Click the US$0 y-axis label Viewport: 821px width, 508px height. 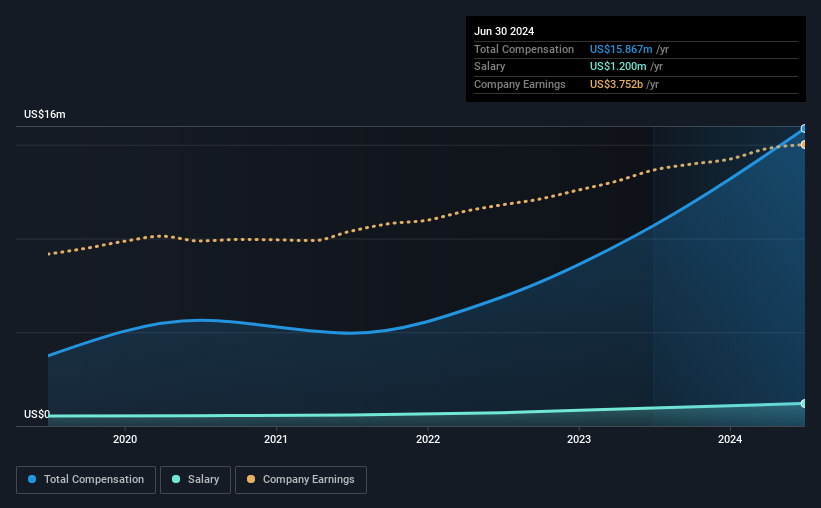coord(37,414)
